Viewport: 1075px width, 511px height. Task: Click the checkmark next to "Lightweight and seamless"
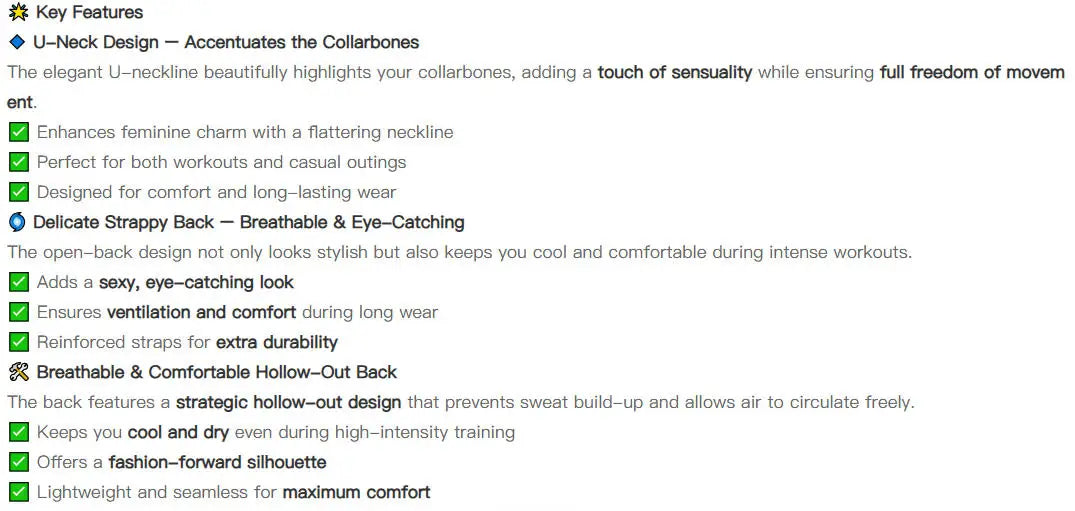coord(18,492)
